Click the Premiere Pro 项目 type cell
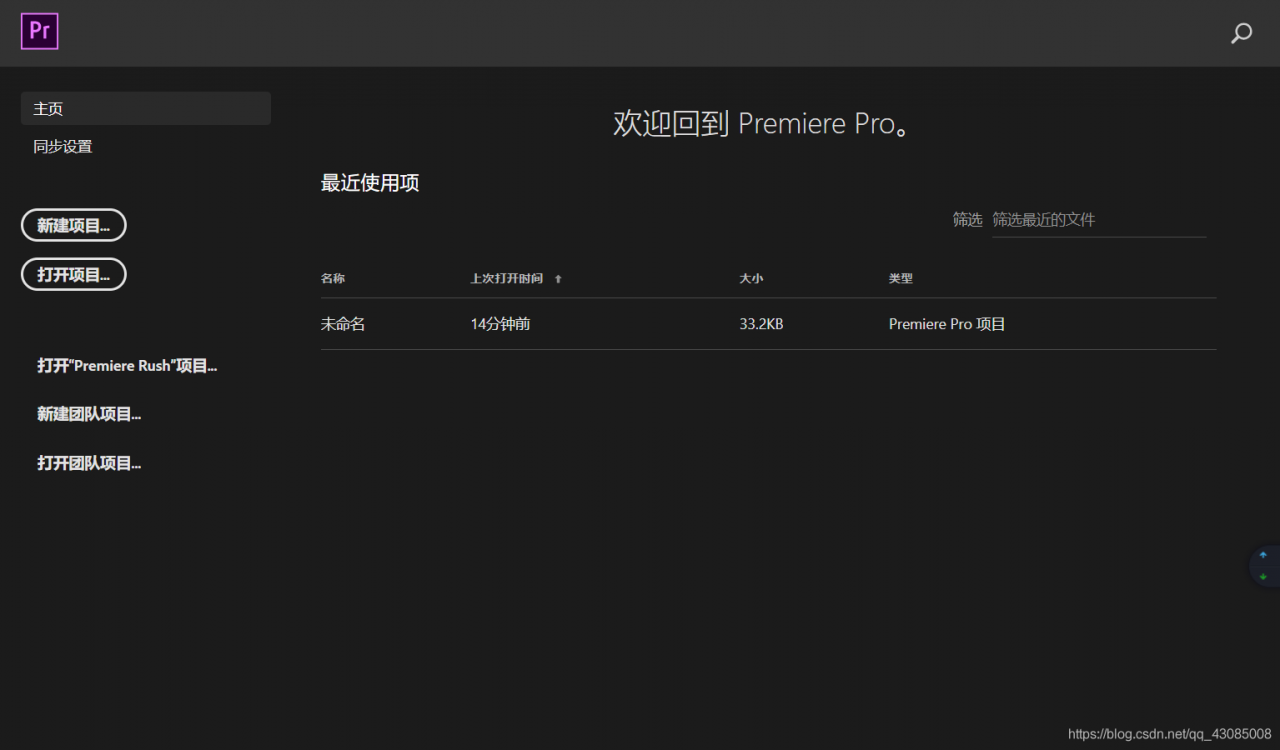This screenshot has width=1280, height=750. point(947,324)
